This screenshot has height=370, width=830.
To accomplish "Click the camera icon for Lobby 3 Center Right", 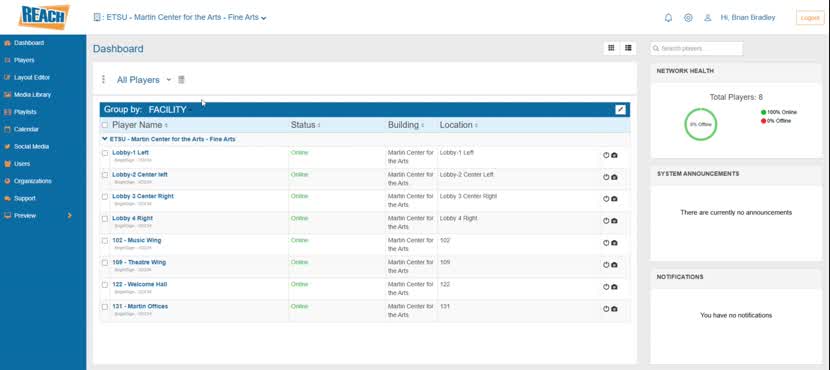I will tap(614, 199).
